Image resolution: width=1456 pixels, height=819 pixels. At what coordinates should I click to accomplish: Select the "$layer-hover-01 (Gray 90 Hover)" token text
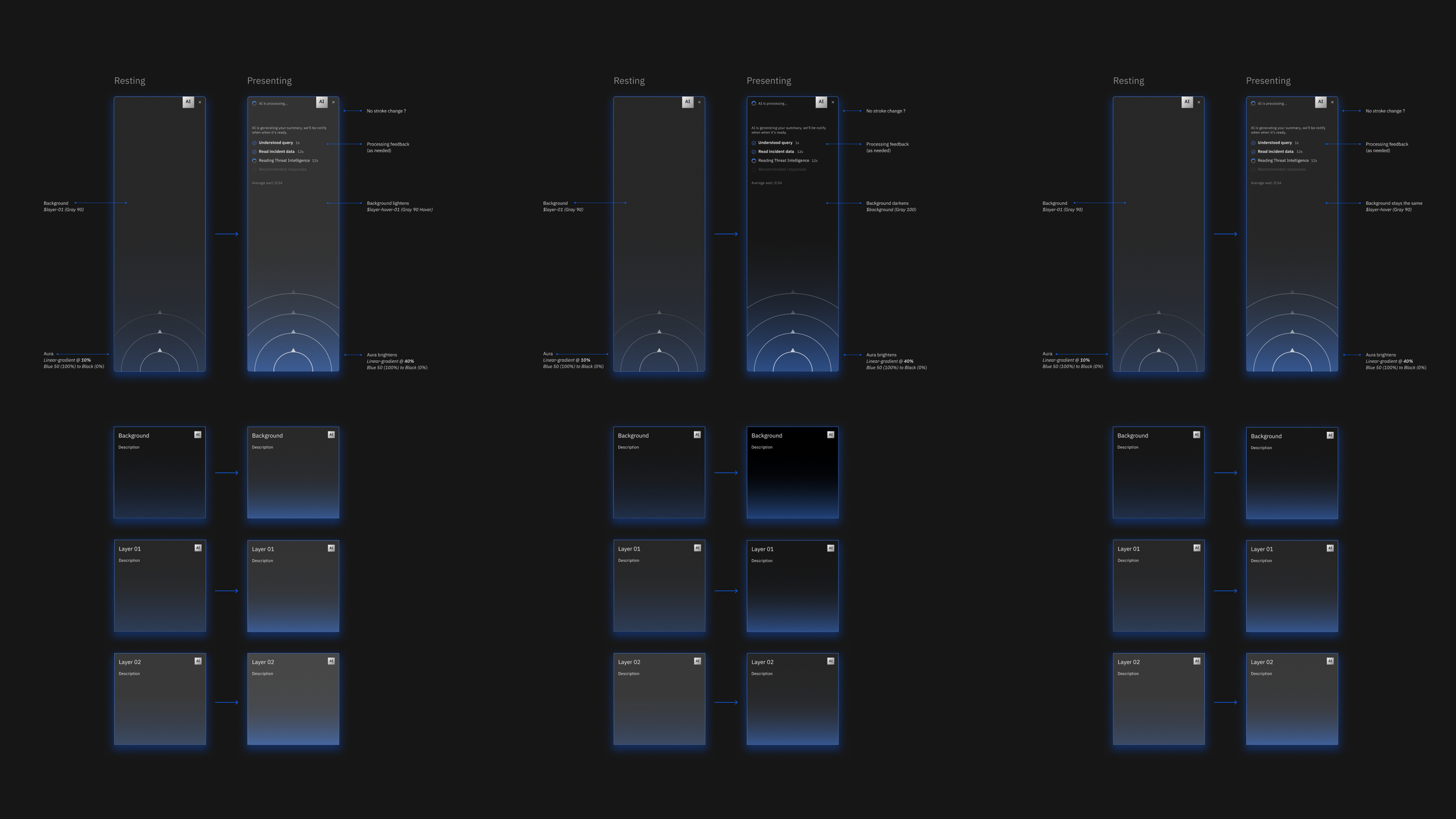pyautogui.click(x=400, y=210)
